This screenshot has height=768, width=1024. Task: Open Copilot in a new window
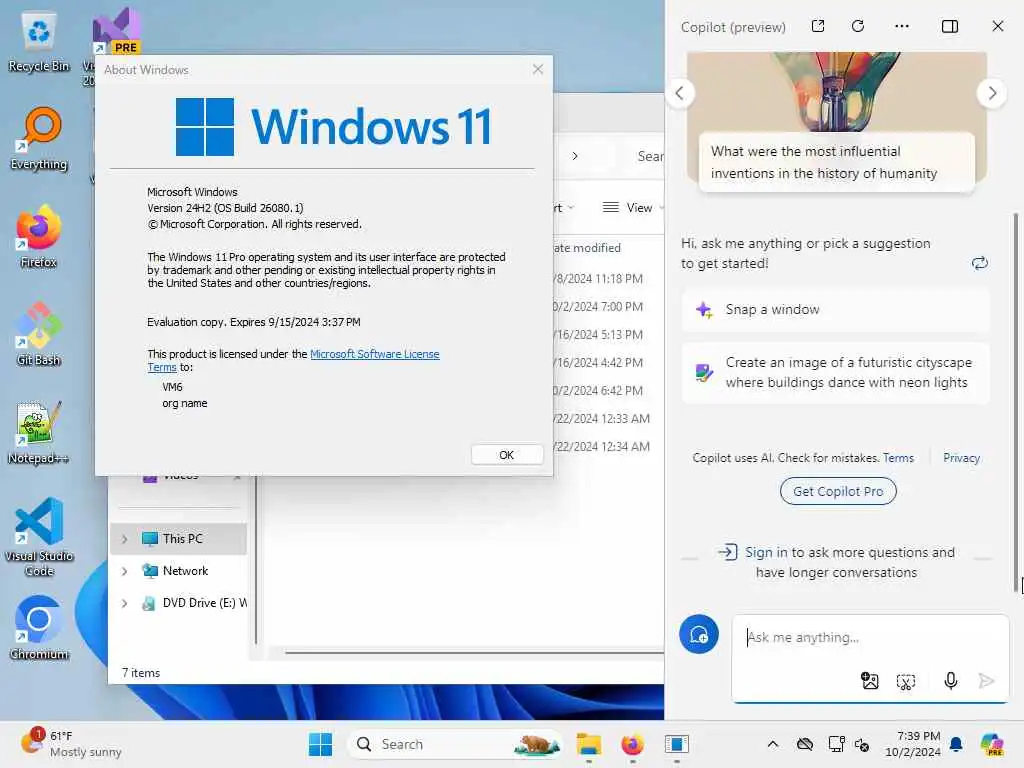tap(818, 26)
